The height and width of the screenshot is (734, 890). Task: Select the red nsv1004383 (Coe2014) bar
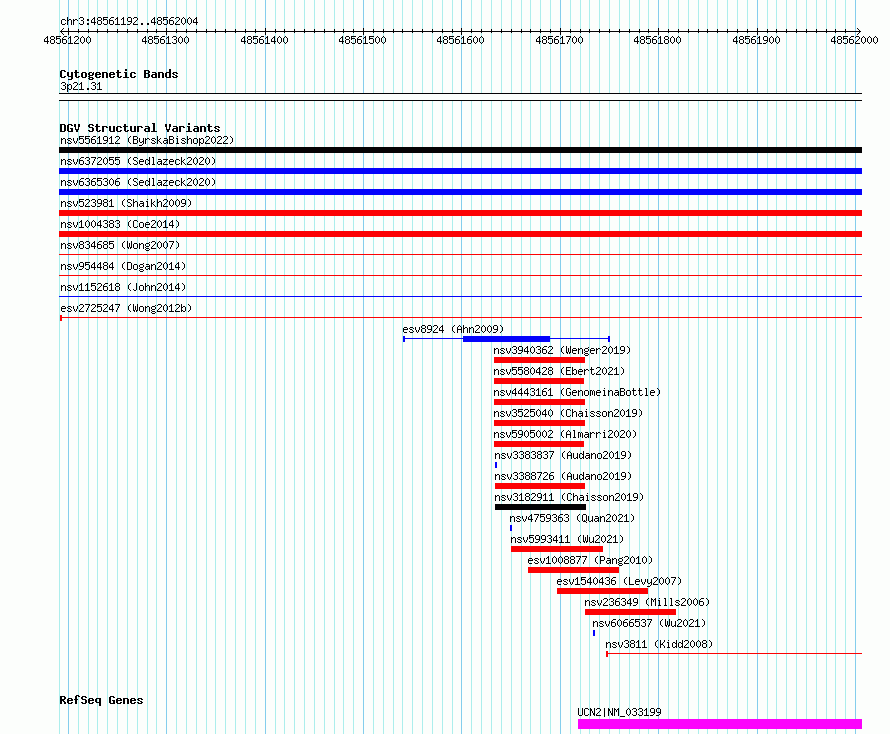460,234
